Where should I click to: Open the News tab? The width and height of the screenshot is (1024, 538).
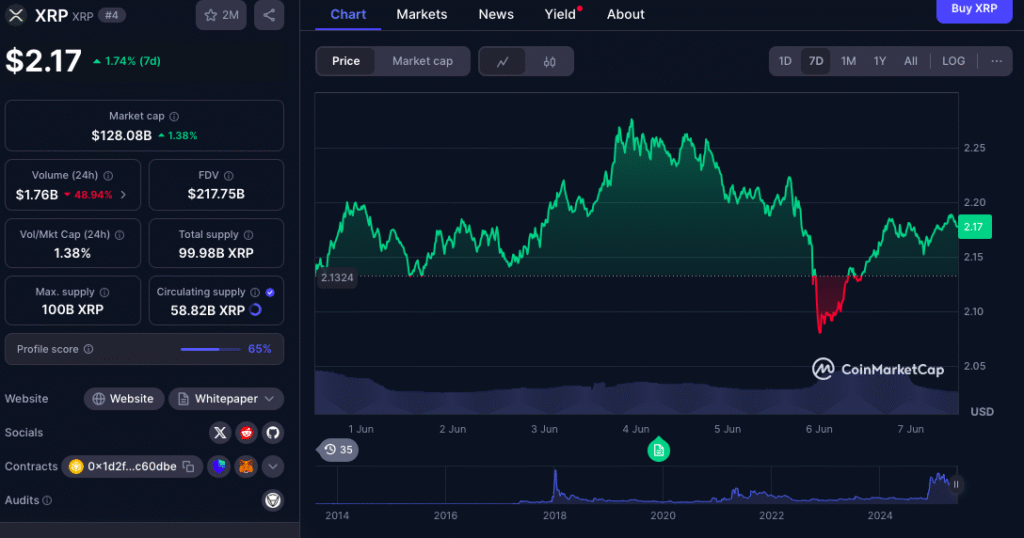pos(496,14)
